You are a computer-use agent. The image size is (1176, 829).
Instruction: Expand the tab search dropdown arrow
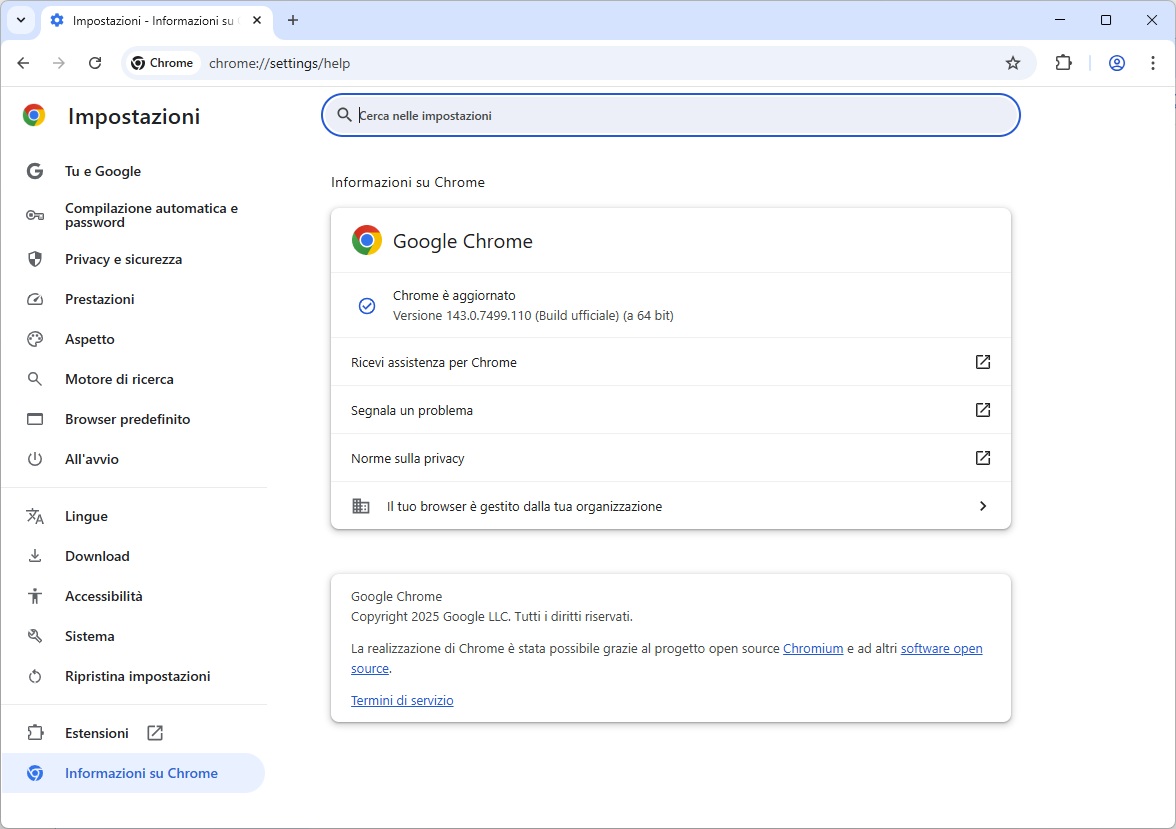(20, 20)
